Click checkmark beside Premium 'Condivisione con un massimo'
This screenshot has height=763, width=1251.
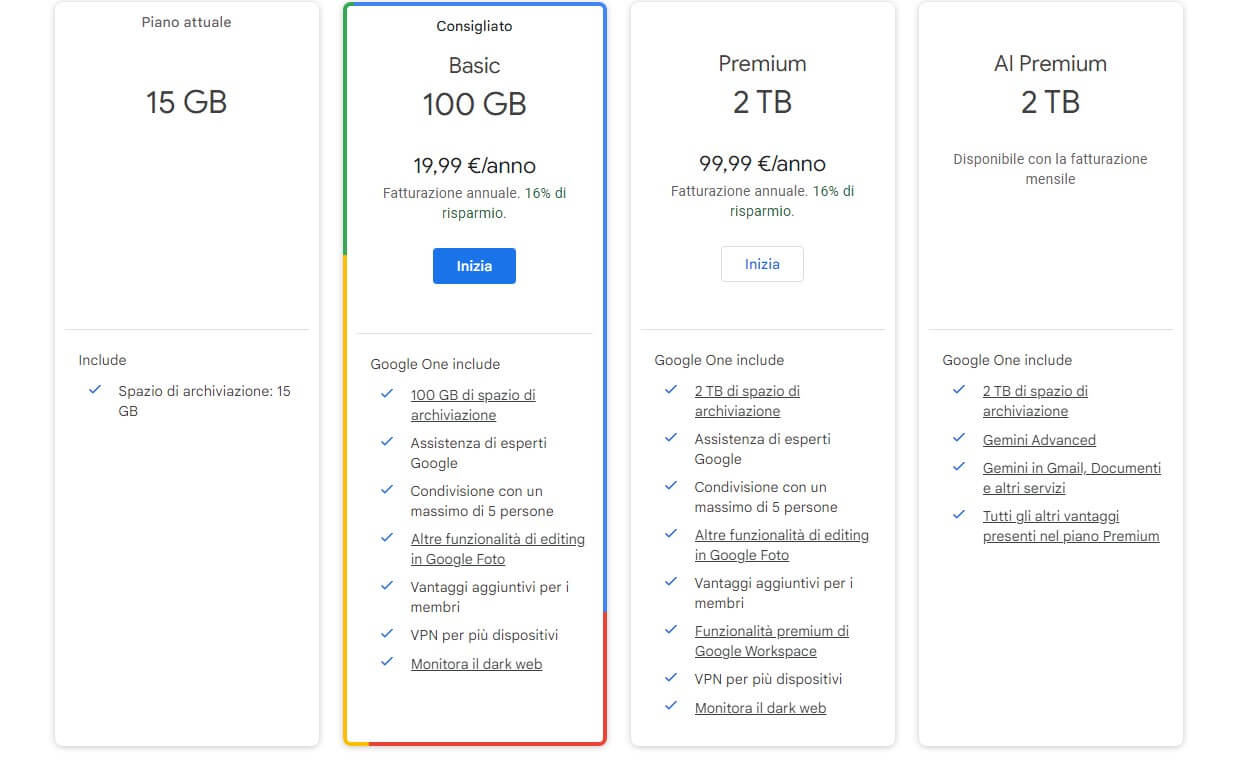[671, 486]
